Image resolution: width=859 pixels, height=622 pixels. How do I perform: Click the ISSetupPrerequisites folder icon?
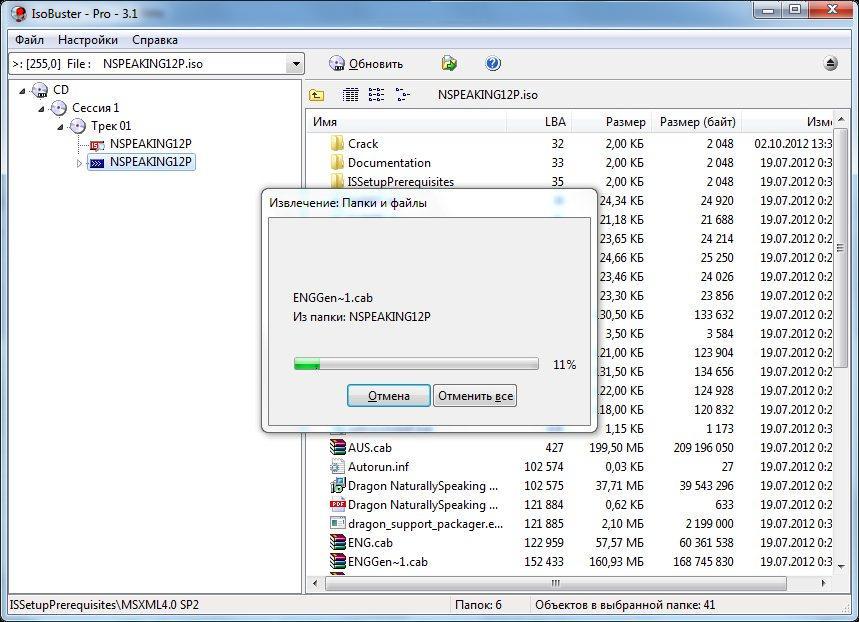[x=337, y=181]
